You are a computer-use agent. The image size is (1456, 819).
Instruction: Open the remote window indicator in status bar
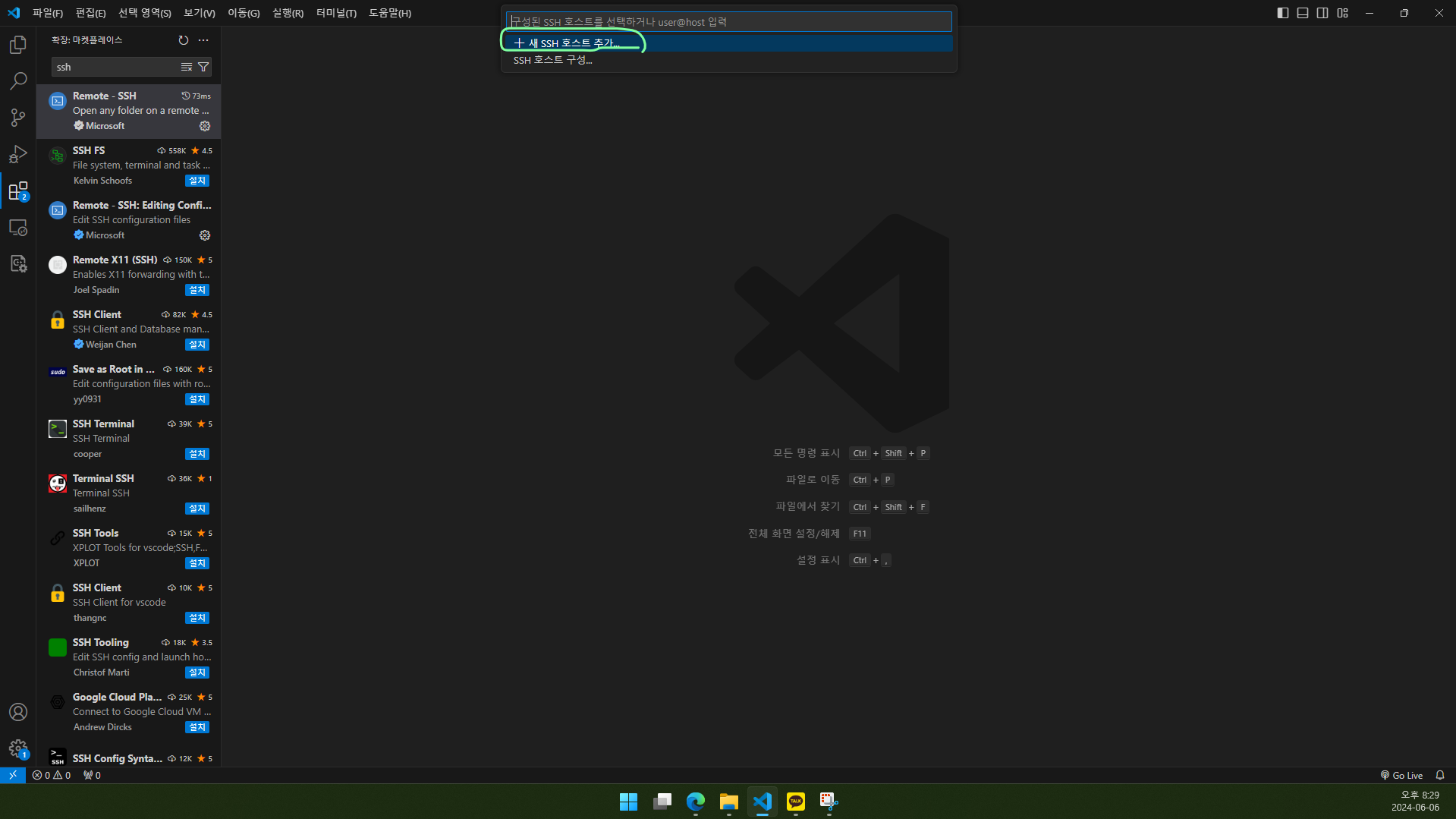13,775
